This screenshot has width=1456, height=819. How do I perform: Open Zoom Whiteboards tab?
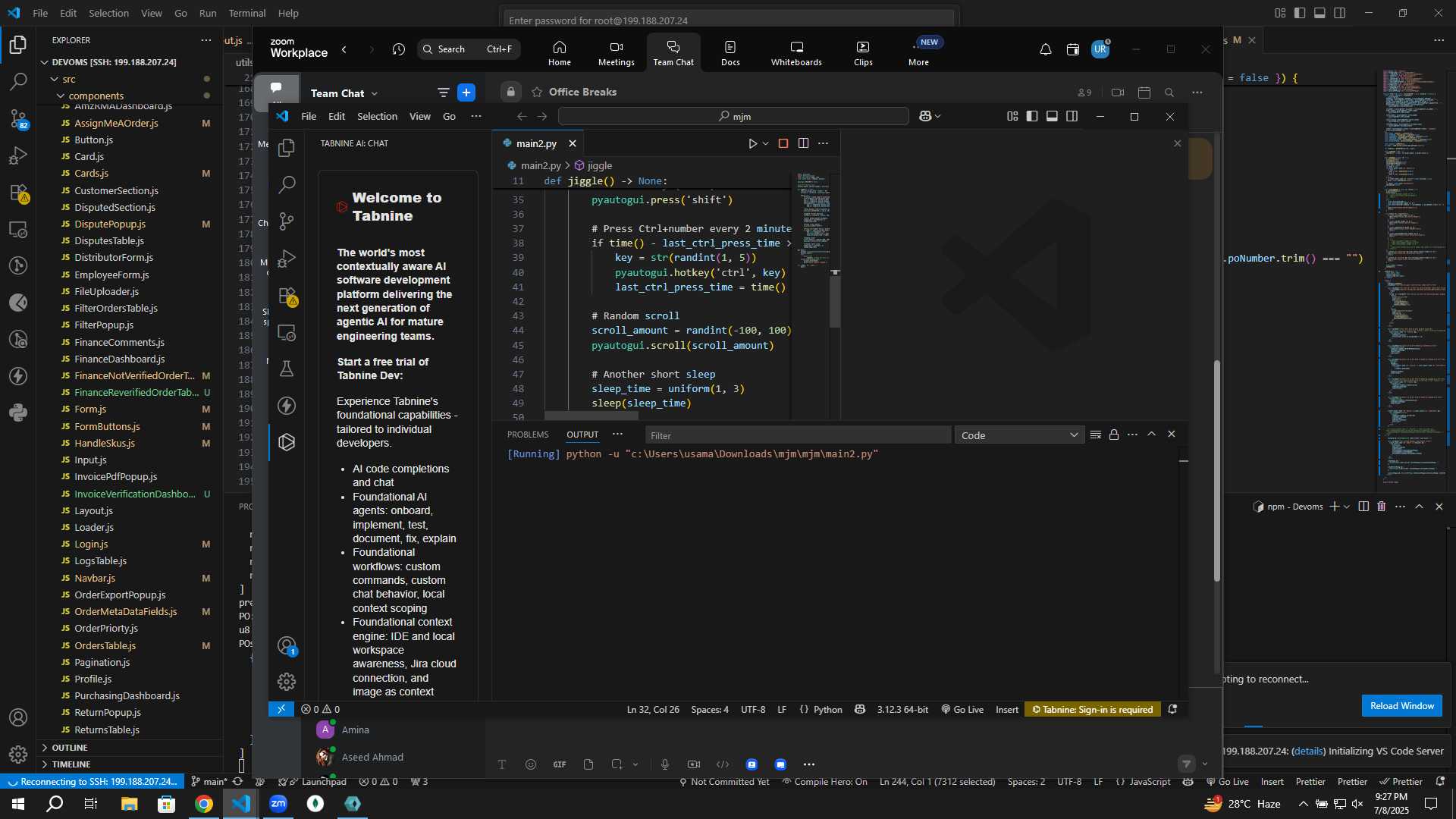[796, 53]
